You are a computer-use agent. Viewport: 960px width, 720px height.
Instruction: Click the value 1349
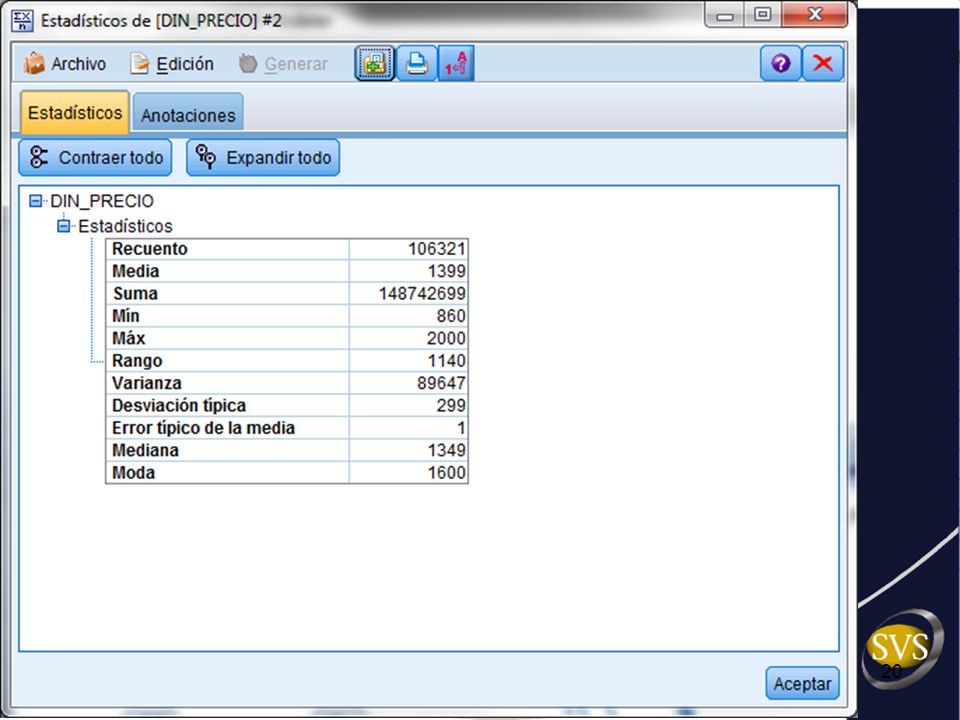pos(446,450)
